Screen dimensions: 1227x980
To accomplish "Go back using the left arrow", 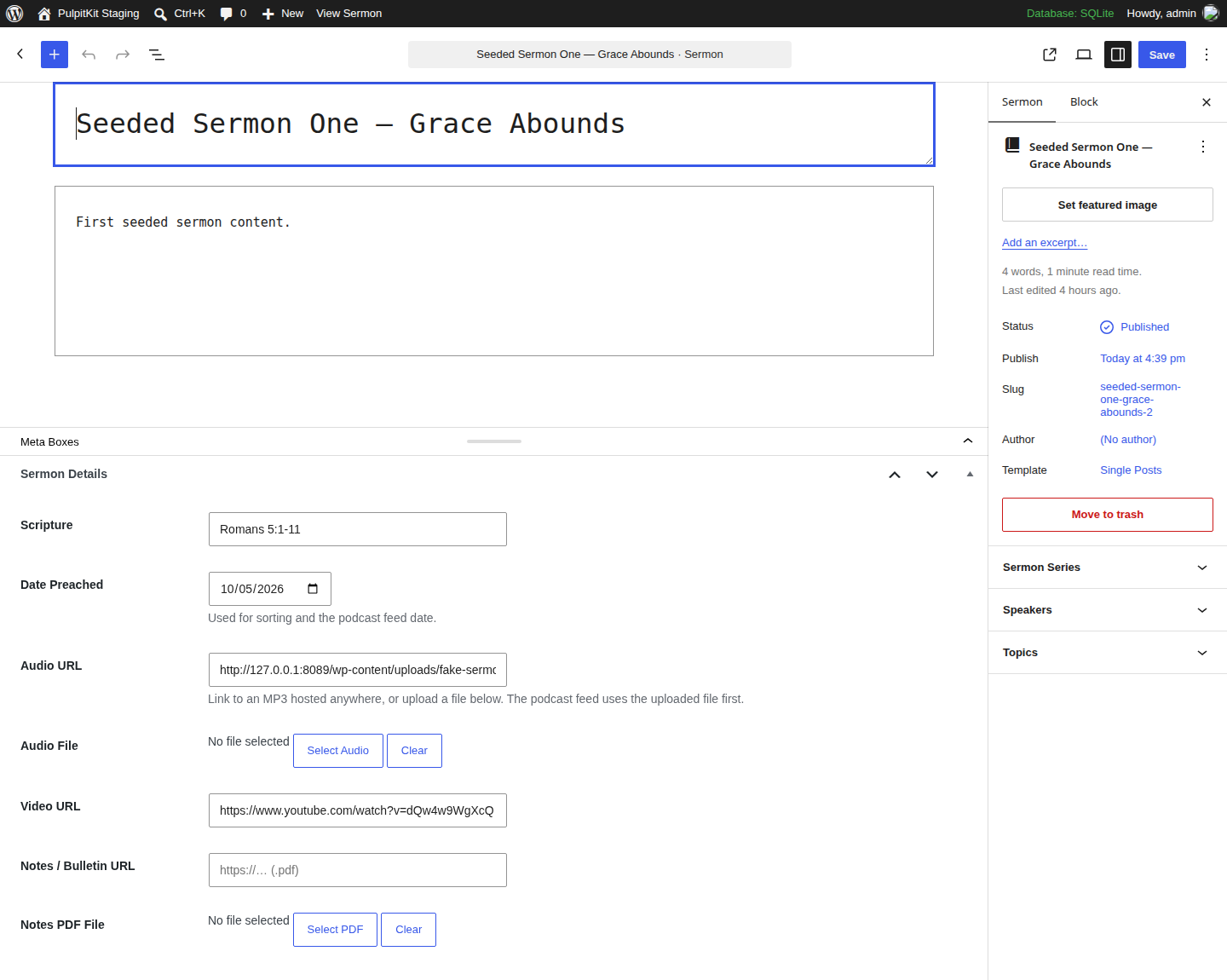I will click(20, 55).
